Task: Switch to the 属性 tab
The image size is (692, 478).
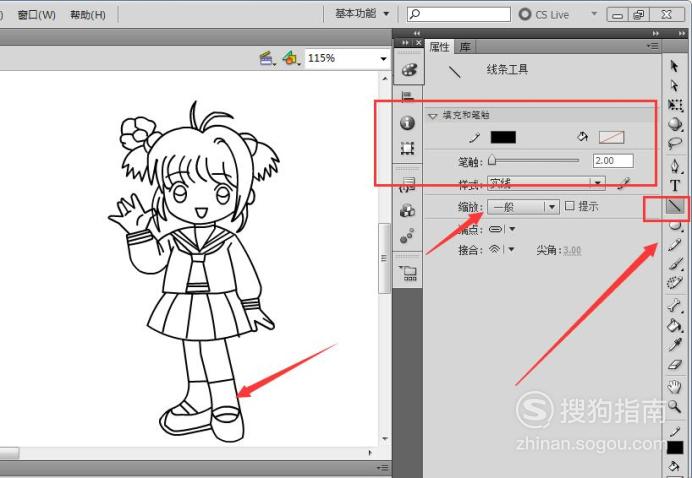Action: pyautogui.click(x=439, y=46)
